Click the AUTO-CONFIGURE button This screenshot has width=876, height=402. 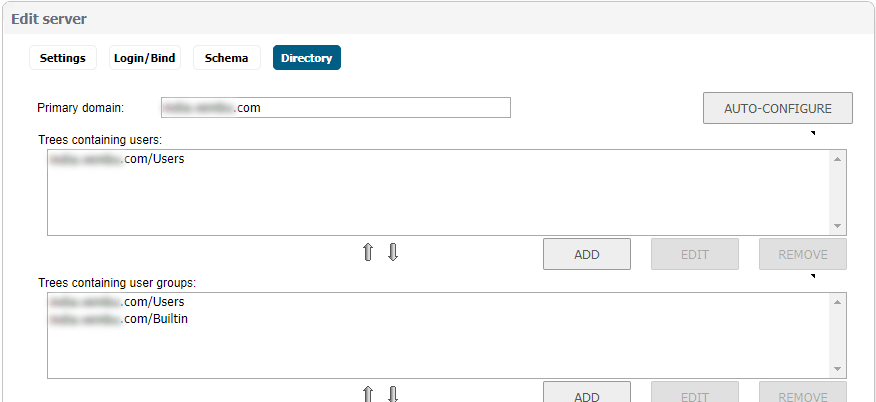pos(778,108)
